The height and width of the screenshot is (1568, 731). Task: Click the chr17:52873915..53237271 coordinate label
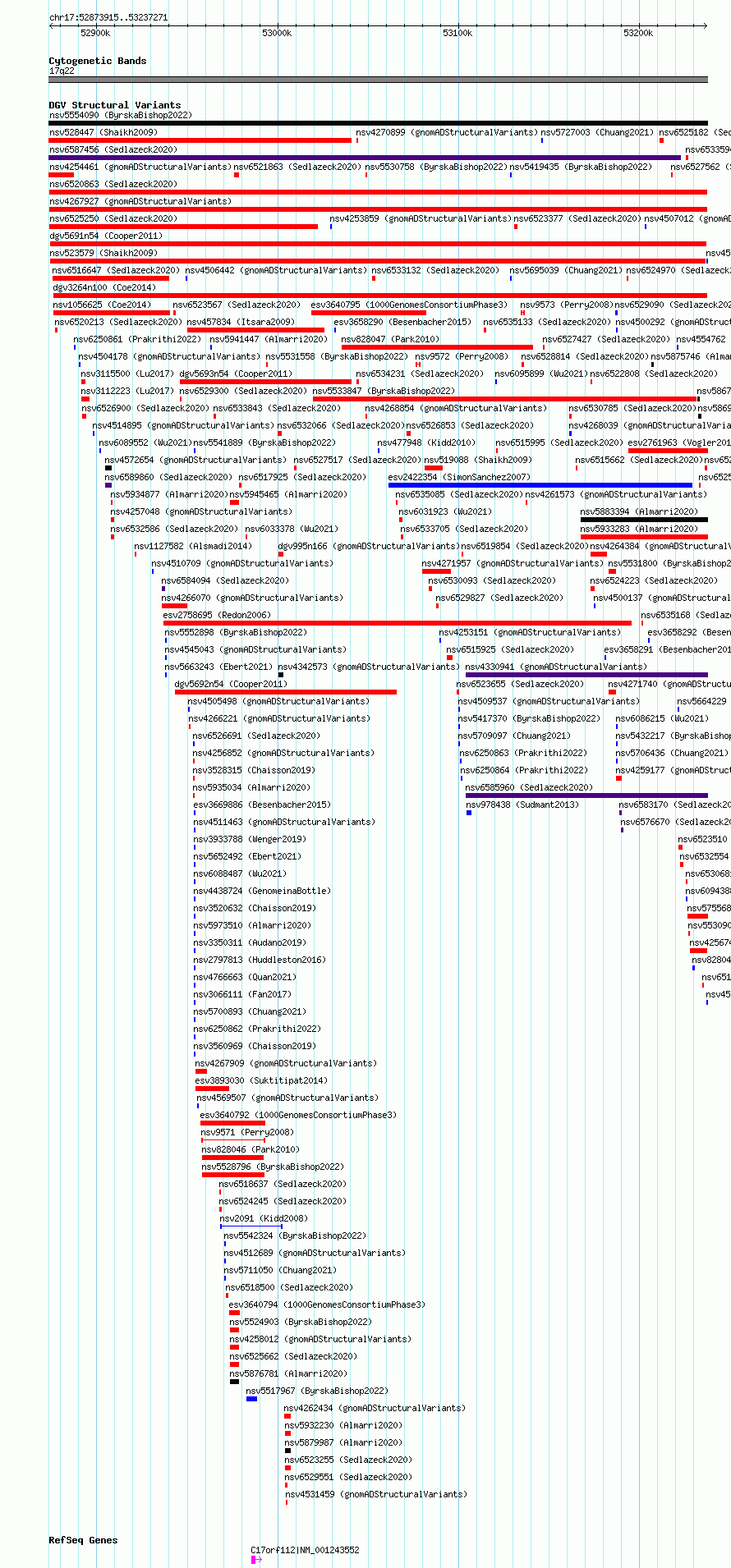(x=108, y=17)
